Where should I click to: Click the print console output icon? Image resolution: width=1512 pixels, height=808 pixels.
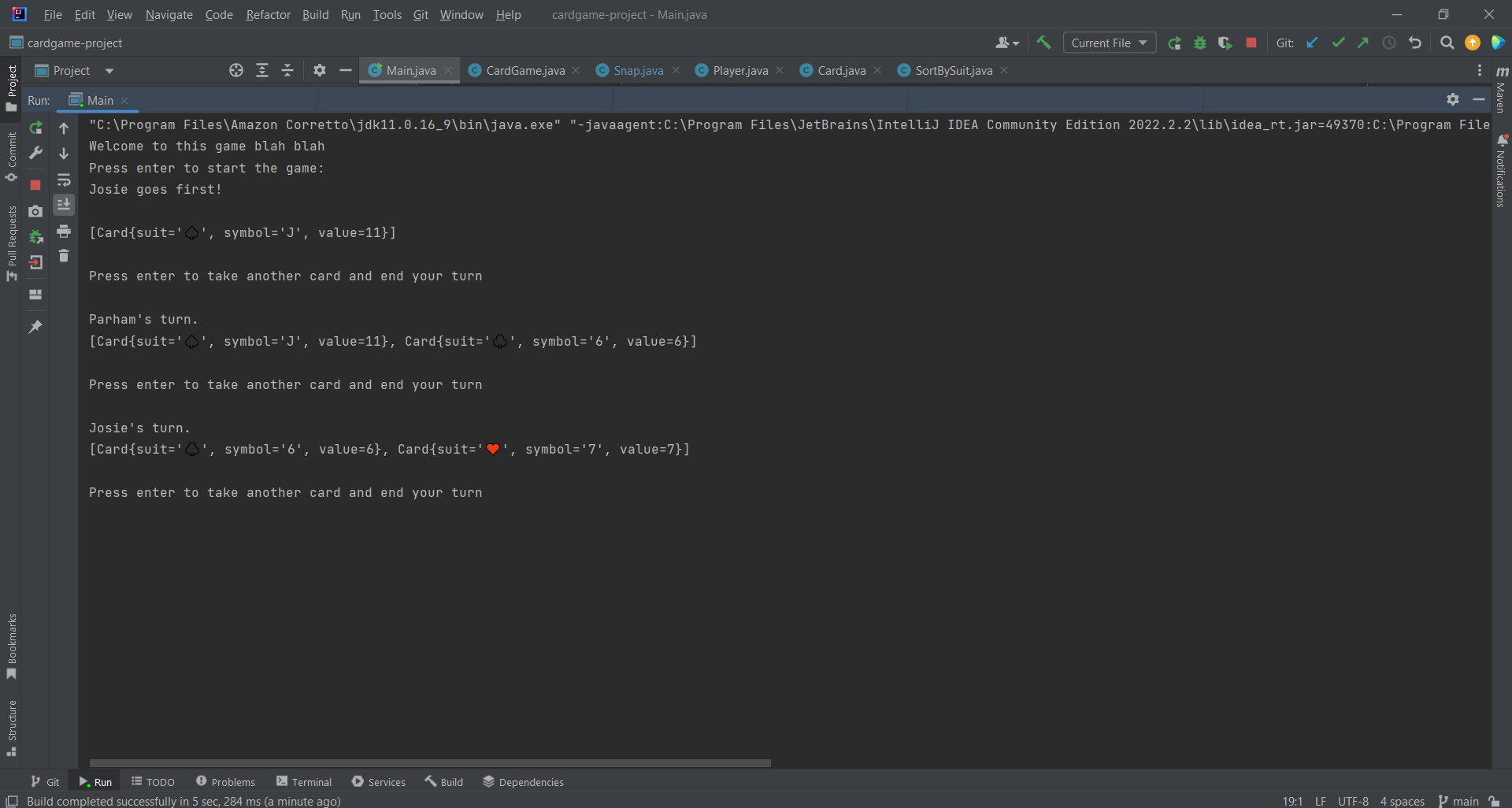tap(64, 231)
